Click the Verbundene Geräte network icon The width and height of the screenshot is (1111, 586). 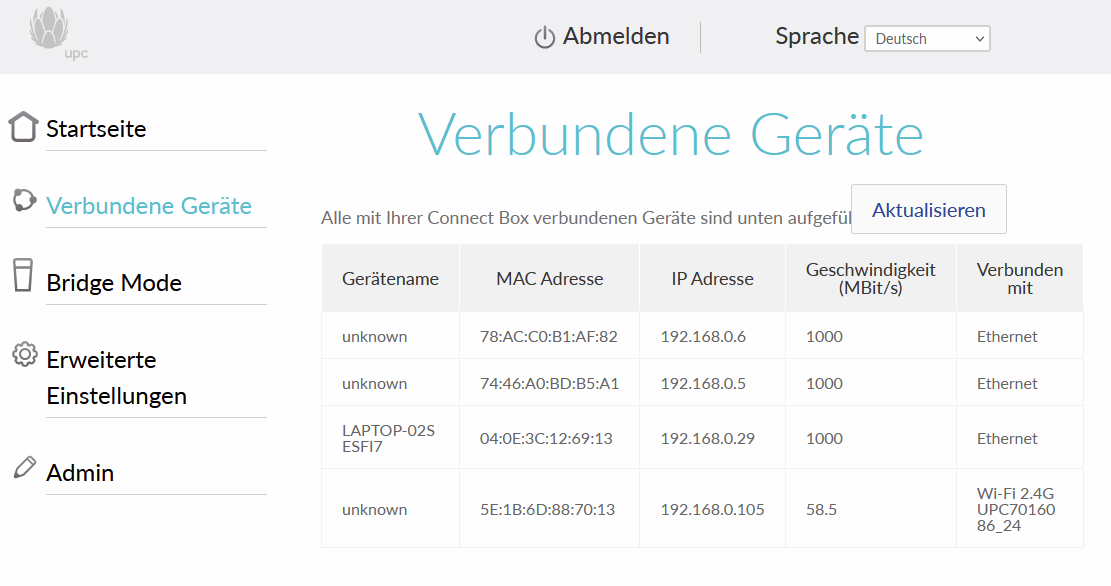tap(24, 201)
